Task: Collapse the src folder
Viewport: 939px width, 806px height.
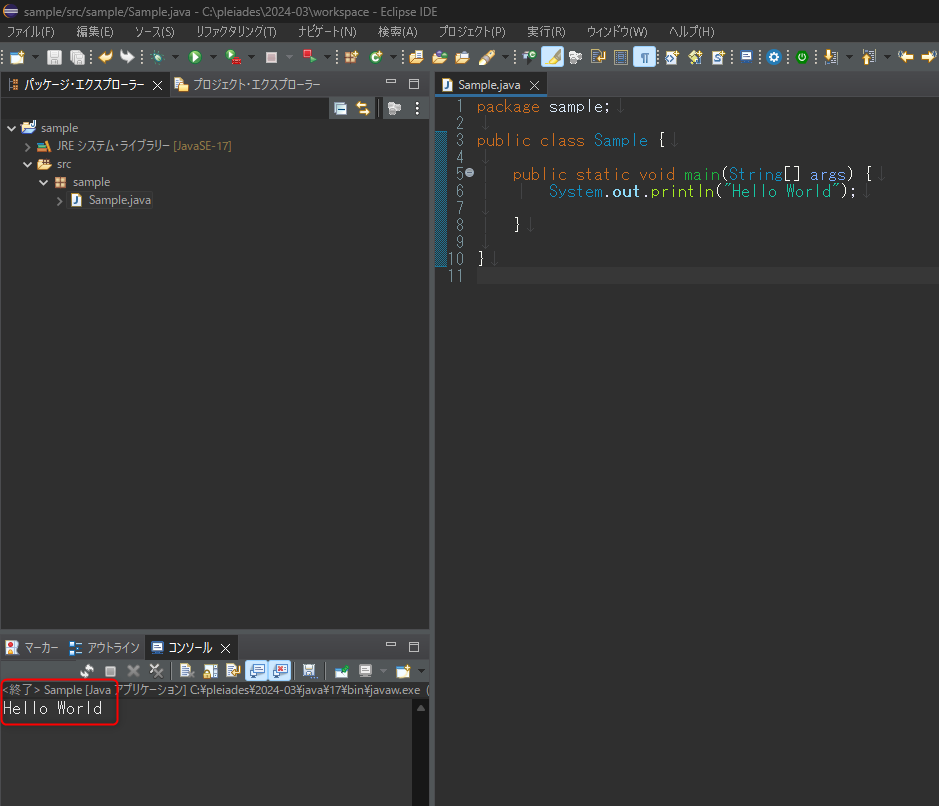Action: coord(28,164)
